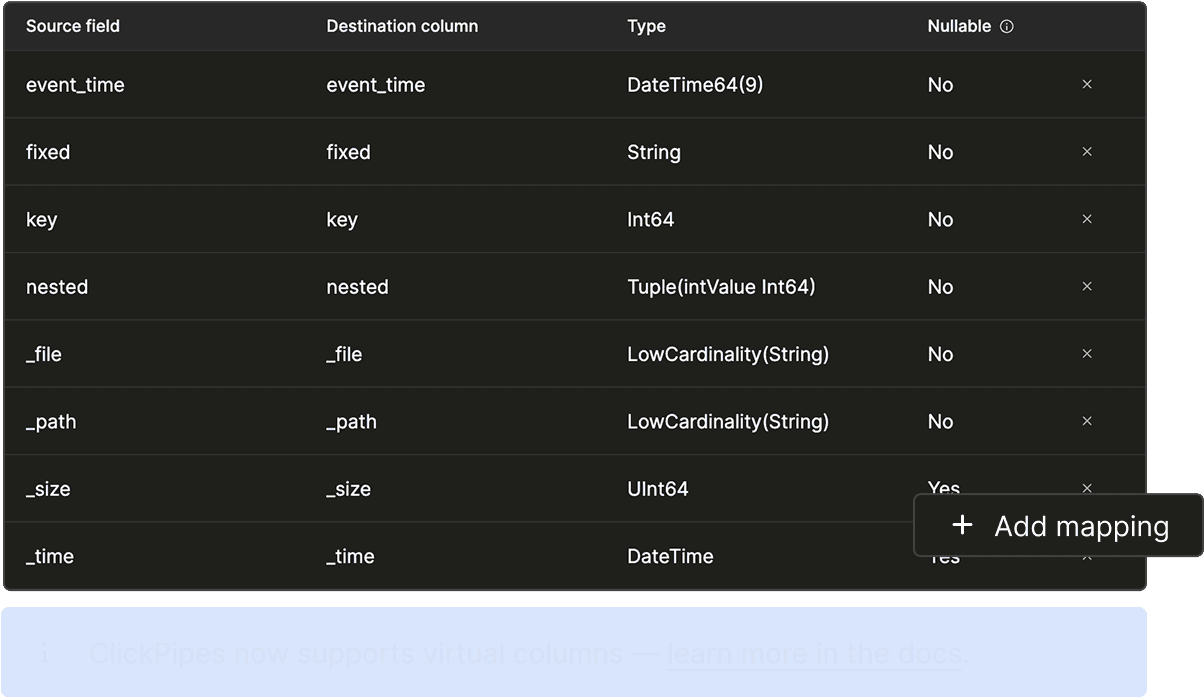
Task: Select the event_time source field cell
Action: click(75, 85)
